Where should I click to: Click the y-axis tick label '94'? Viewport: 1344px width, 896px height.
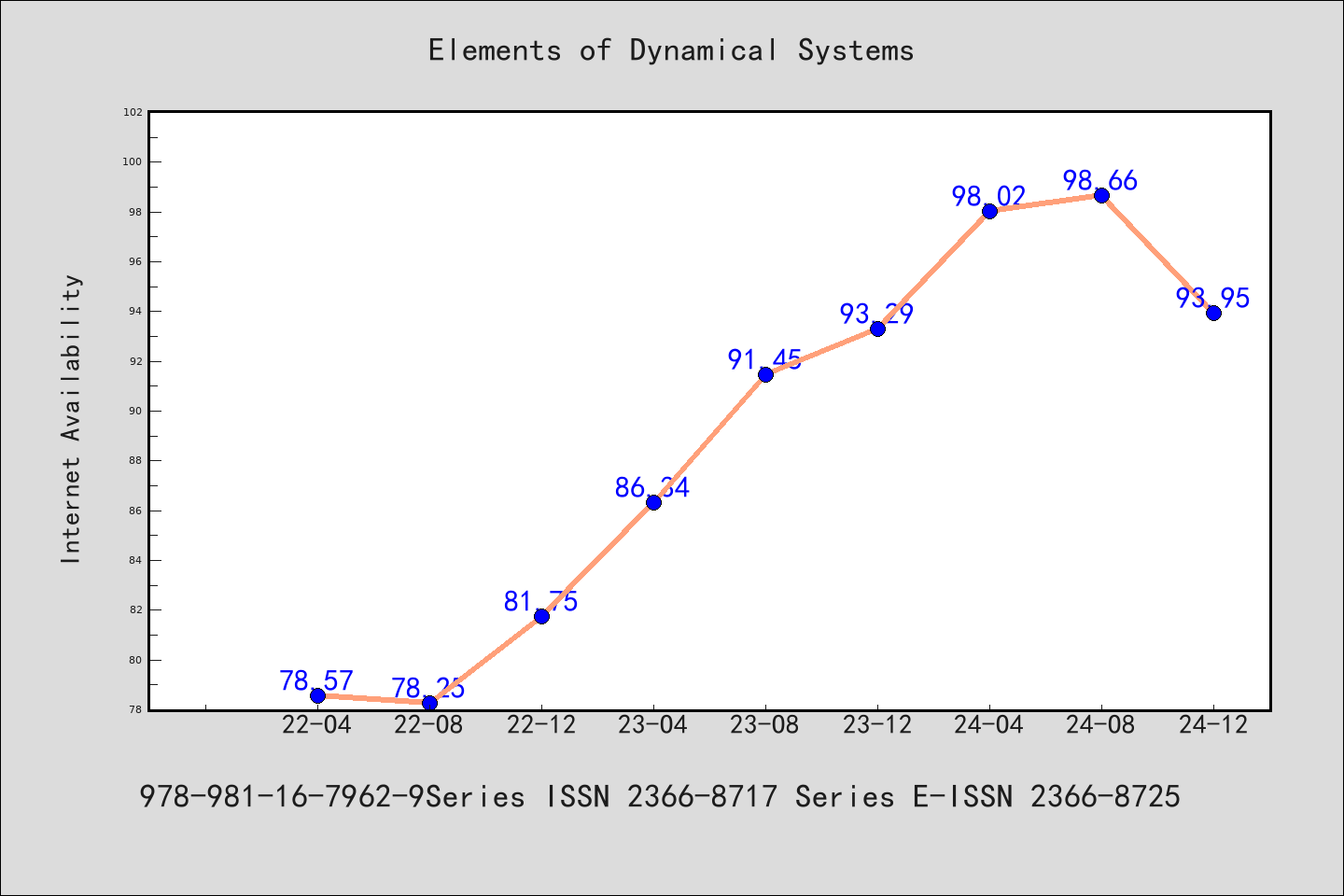tap(136, 311)
